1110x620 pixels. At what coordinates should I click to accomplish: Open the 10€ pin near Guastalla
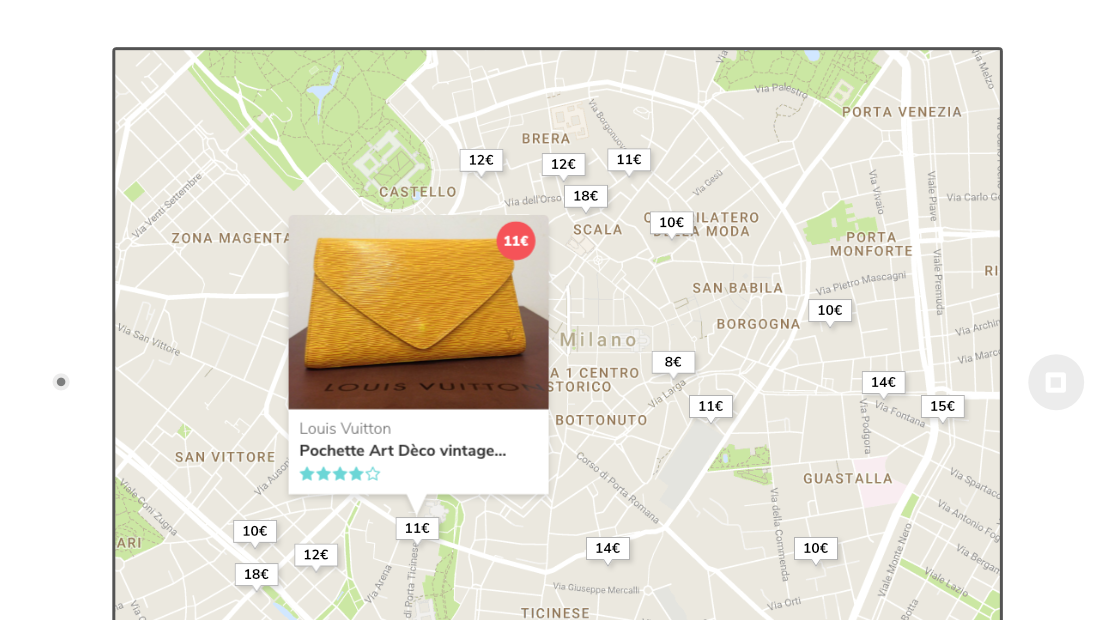(814, 548)
